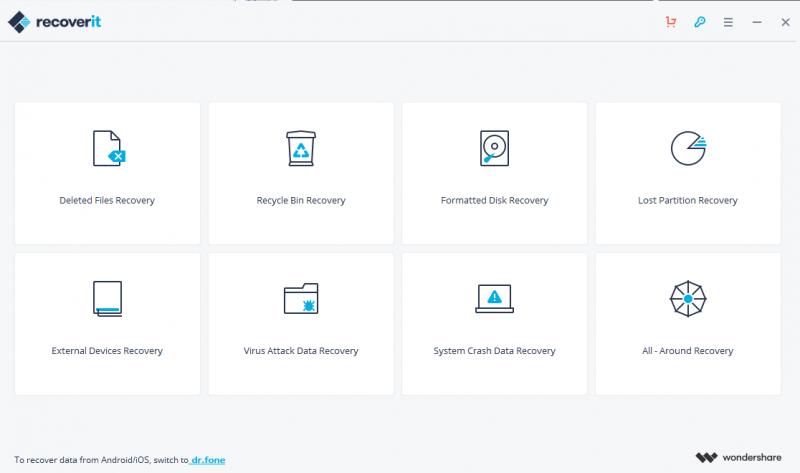The image size is (800, 473).
Task: Minimize the Recoverit window
Action: pyautogui.click(x=757, y=22)
